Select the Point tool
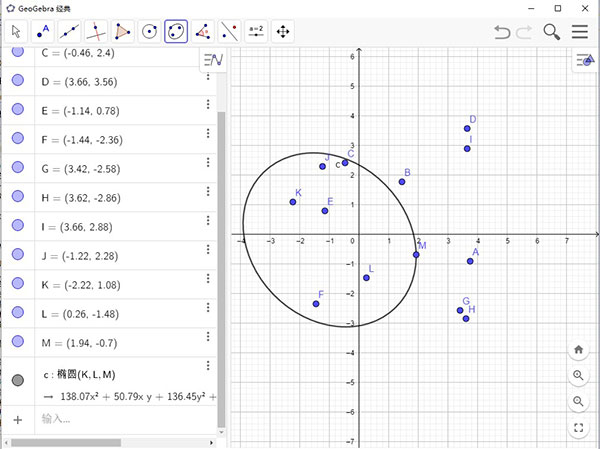The height and width of the screenshot is (449, 600). click(43, 31)
